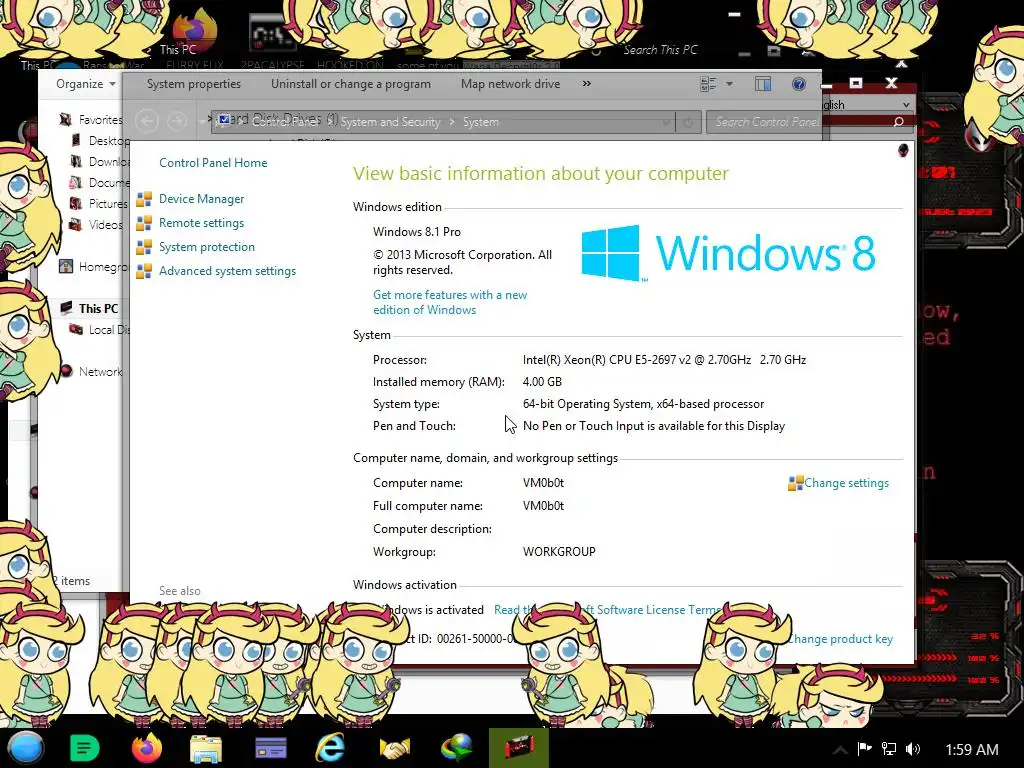Screen dimensions: 1024x768
Task: Open the green chat app on taskbar
Action: (84, 748)
